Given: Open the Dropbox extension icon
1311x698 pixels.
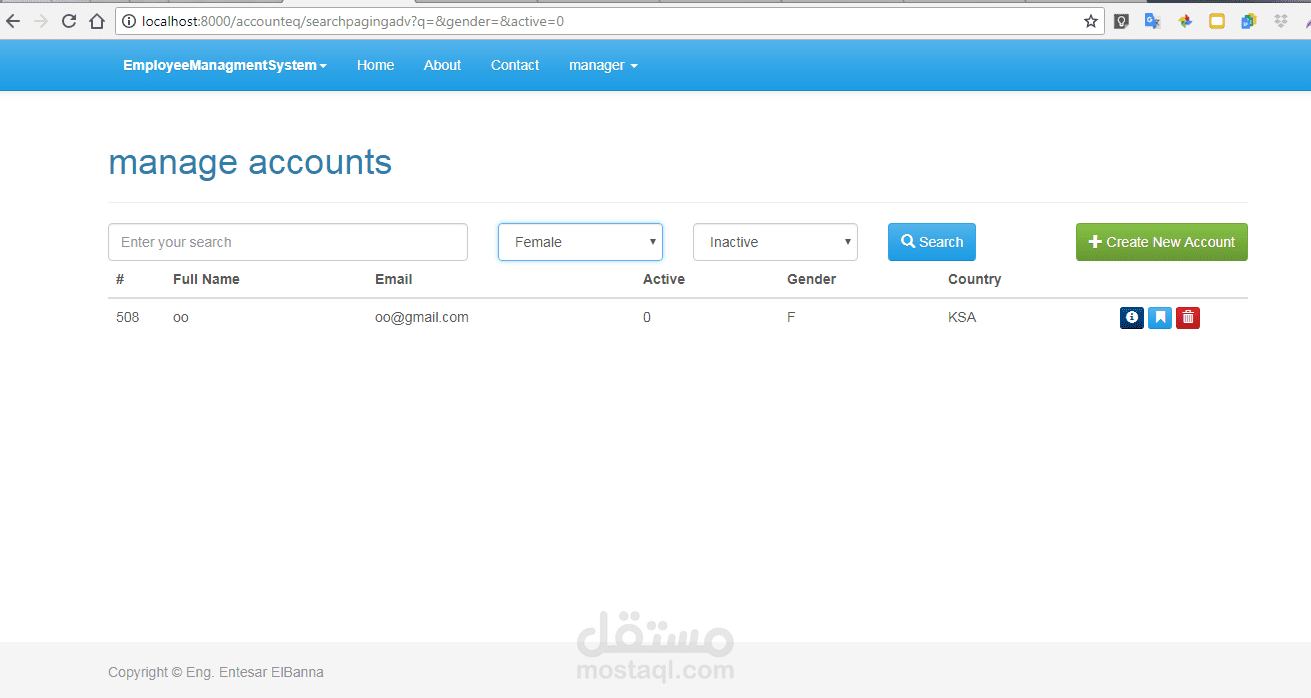Looking at the screenshot, I should coord(1281,21).
